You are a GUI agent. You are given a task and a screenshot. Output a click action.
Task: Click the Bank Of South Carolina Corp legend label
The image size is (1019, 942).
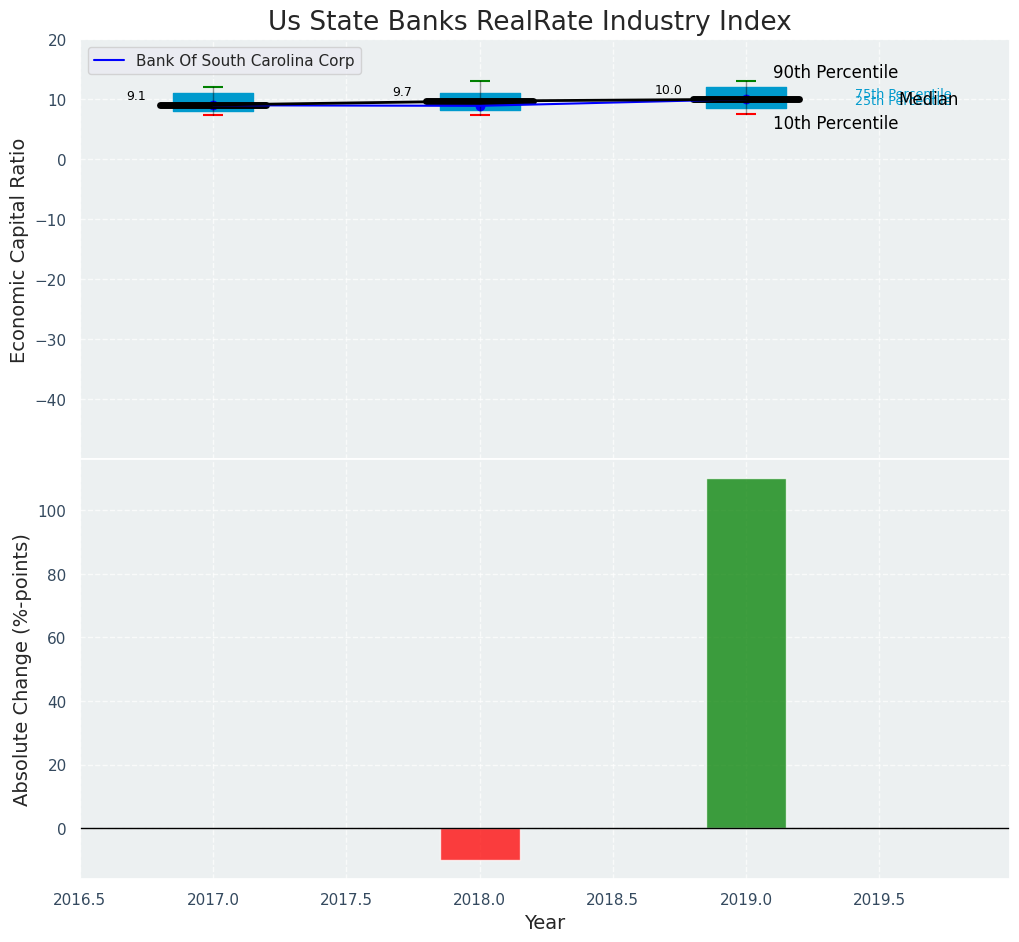coord(245,61)
